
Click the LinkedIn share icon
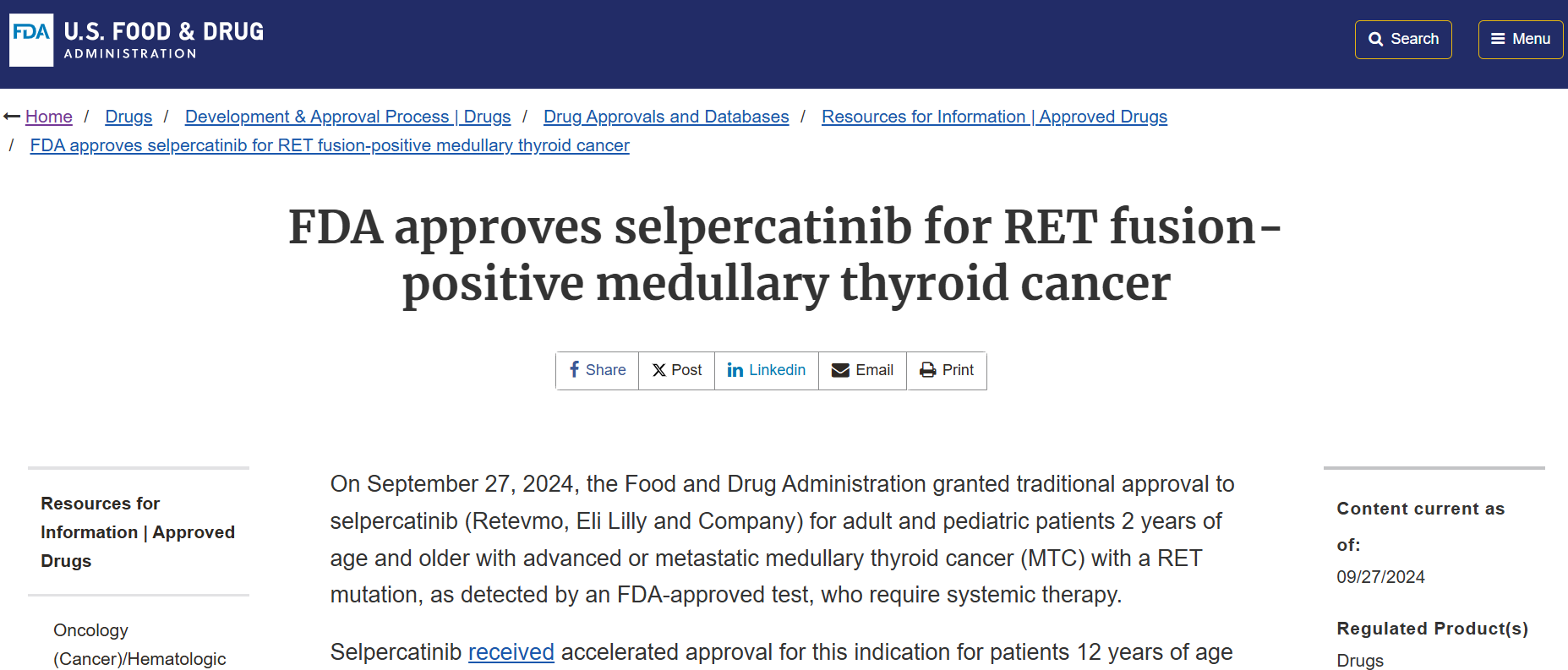coord(735,370)
